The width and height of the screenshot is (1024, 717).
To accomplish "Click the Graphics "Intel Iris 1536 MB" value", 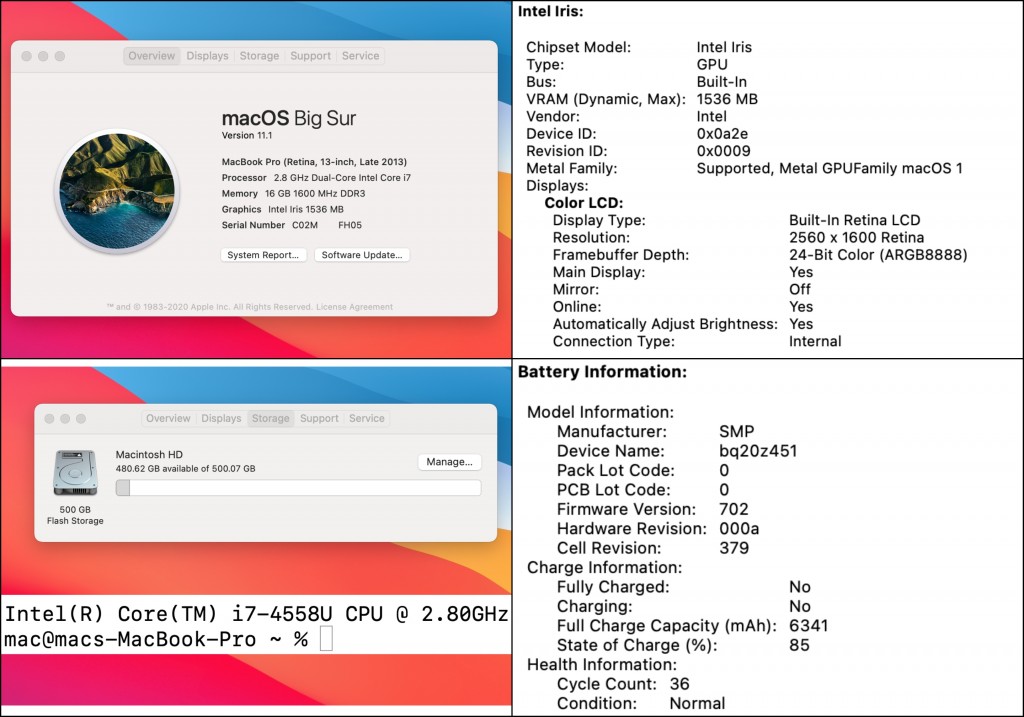I will [x=306, y=209].
